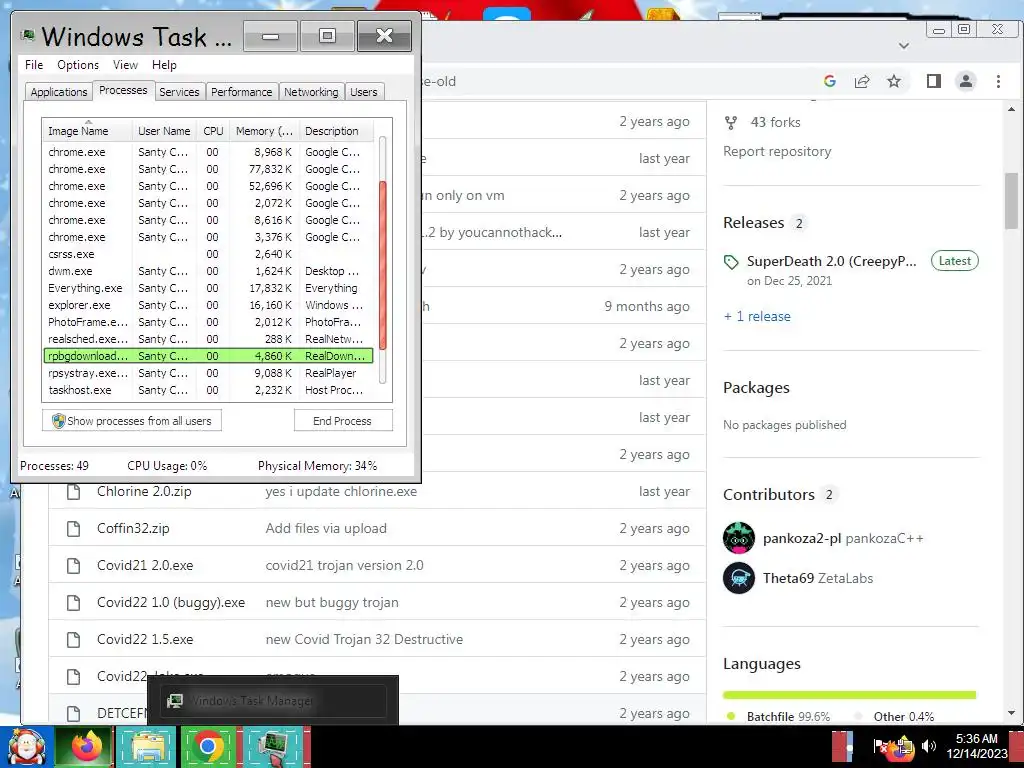Viewport: 1024px width, 768px height.
Task: Click the release tag icon by SuperDeath 2.0
Action: click(731, 263)
